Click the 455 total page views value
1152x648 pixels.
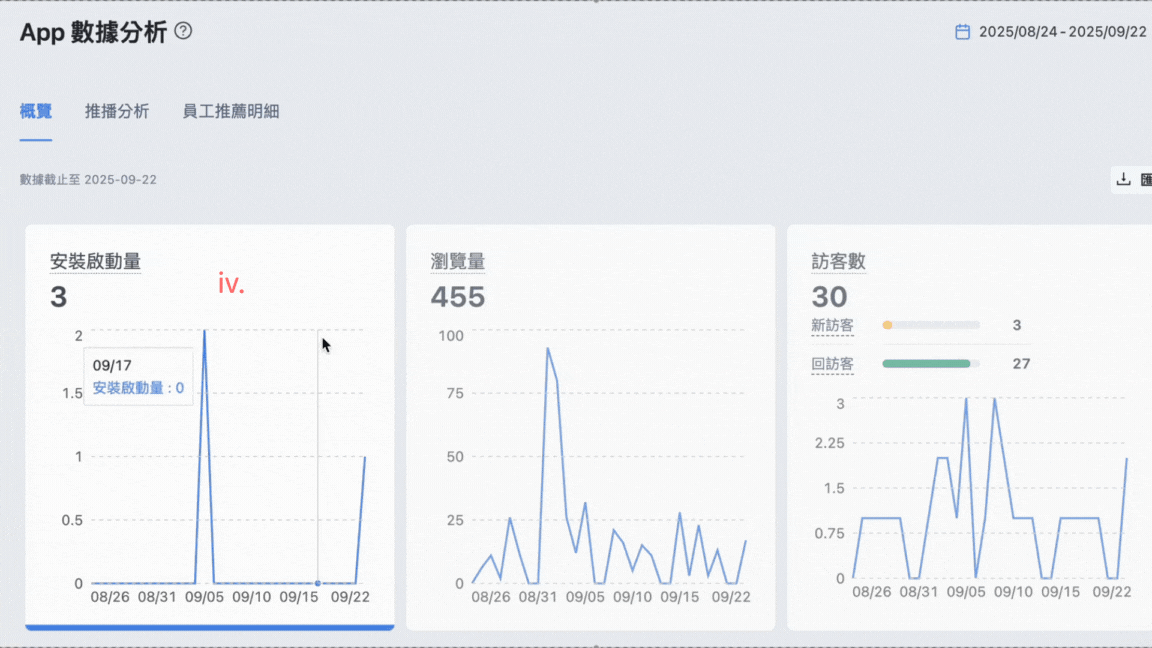tap(458, 297)
